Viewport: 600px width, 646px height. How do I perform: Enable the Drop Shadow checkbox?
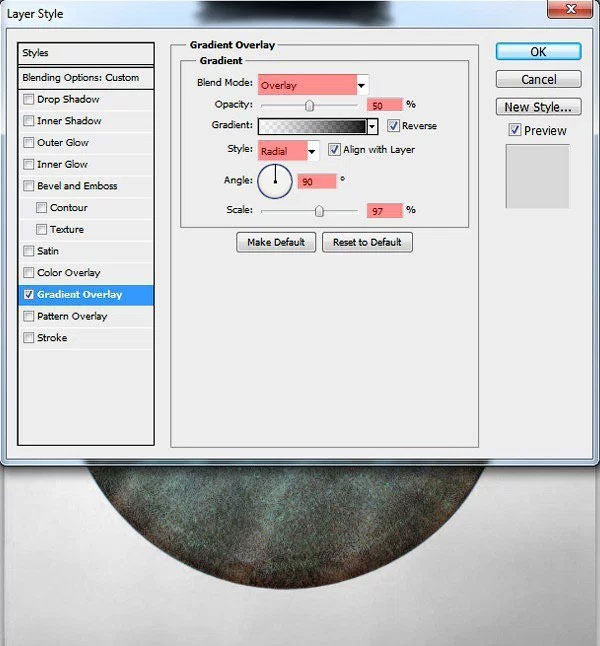click(28, 99)
